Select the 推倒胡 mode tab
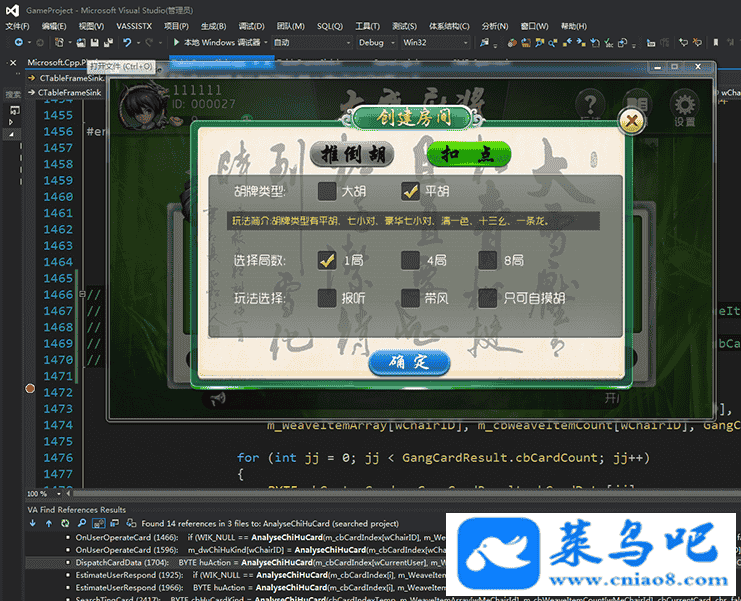Screen dimensions: 741x601 click(350, 155)
